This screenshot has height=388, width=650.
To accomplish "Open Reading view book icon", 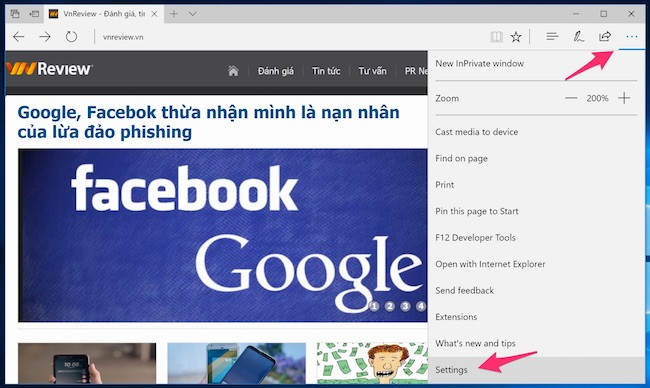I will [x=496, y=37].
